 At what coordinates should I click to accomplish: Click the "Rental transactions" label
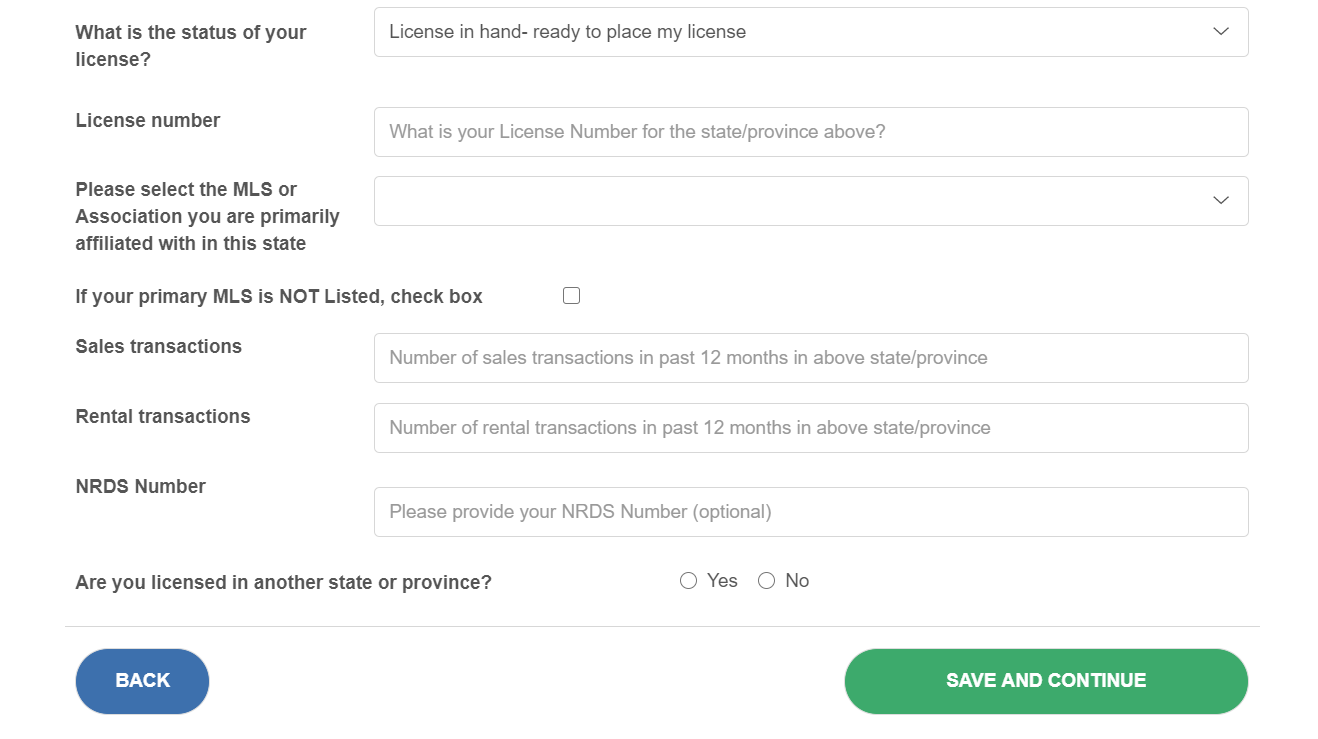point(163,417)
